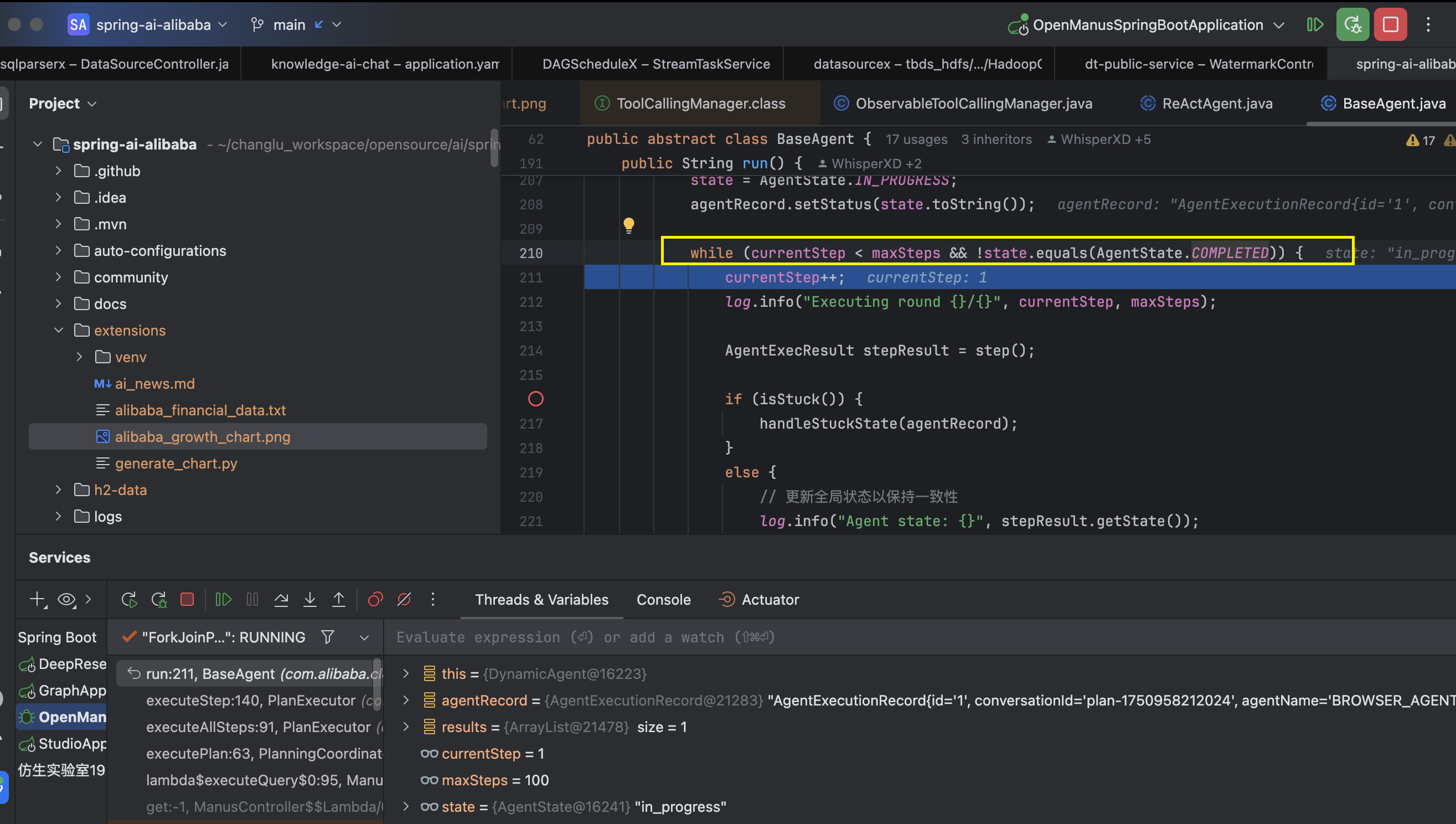Open ObservableToolCallingManager.java tab
This screenshot has width=1456, height=824.
click(963, 104)
